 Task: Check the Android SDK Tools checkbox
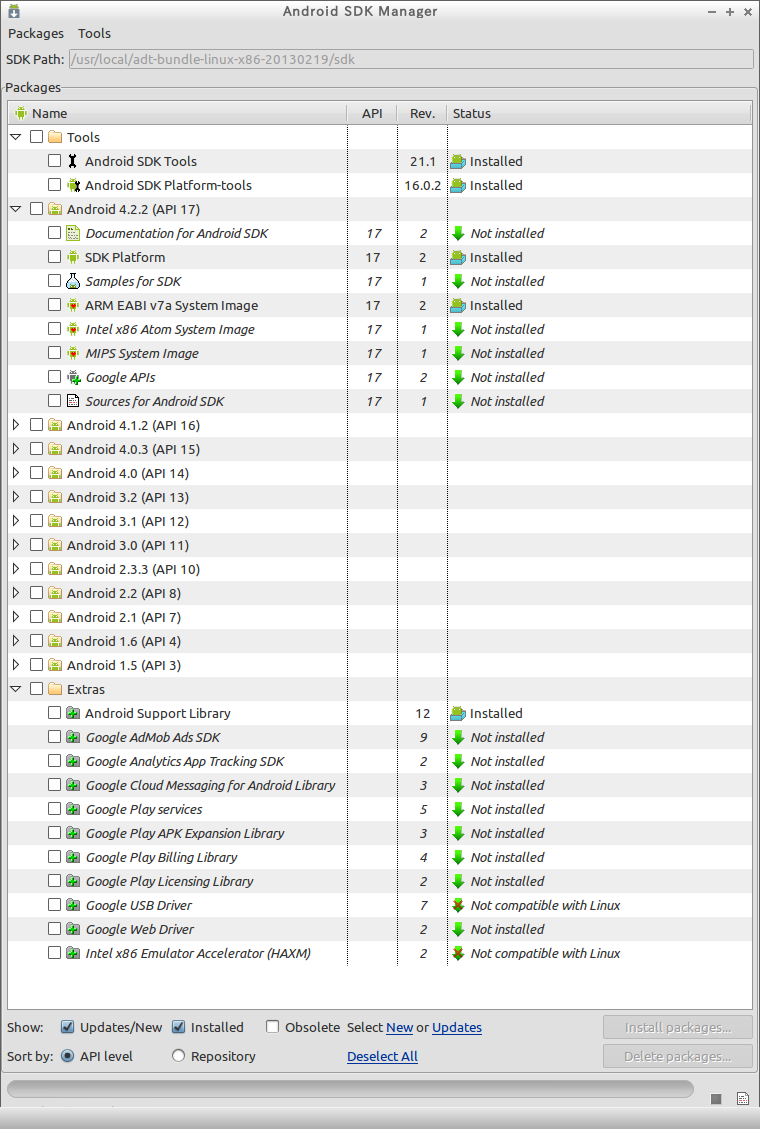[x=55, y=161]
